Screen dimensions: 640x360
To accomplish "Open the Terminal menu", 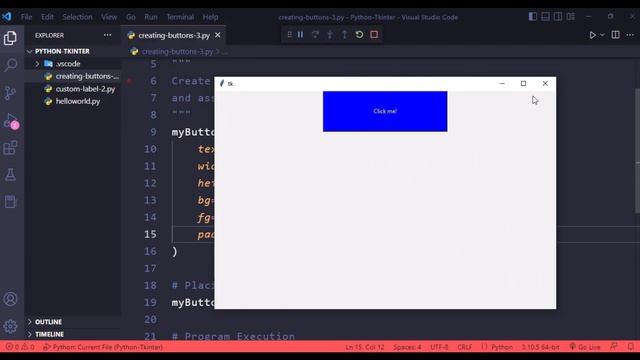I will click(x=180, y=17).
